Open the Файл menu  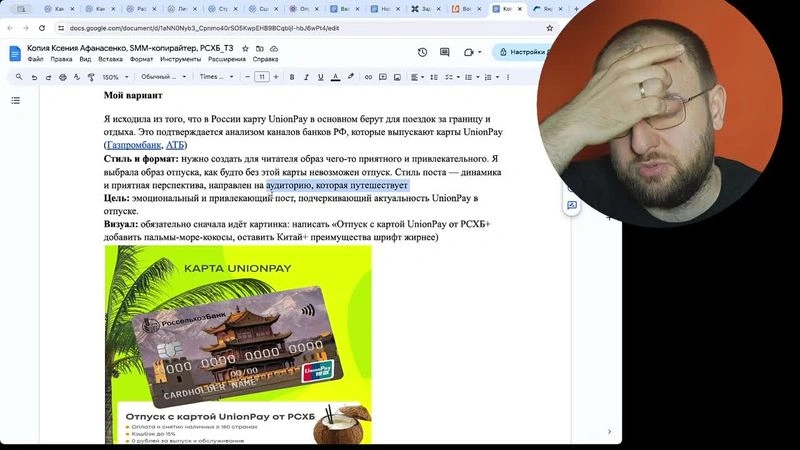pos(35,59)
